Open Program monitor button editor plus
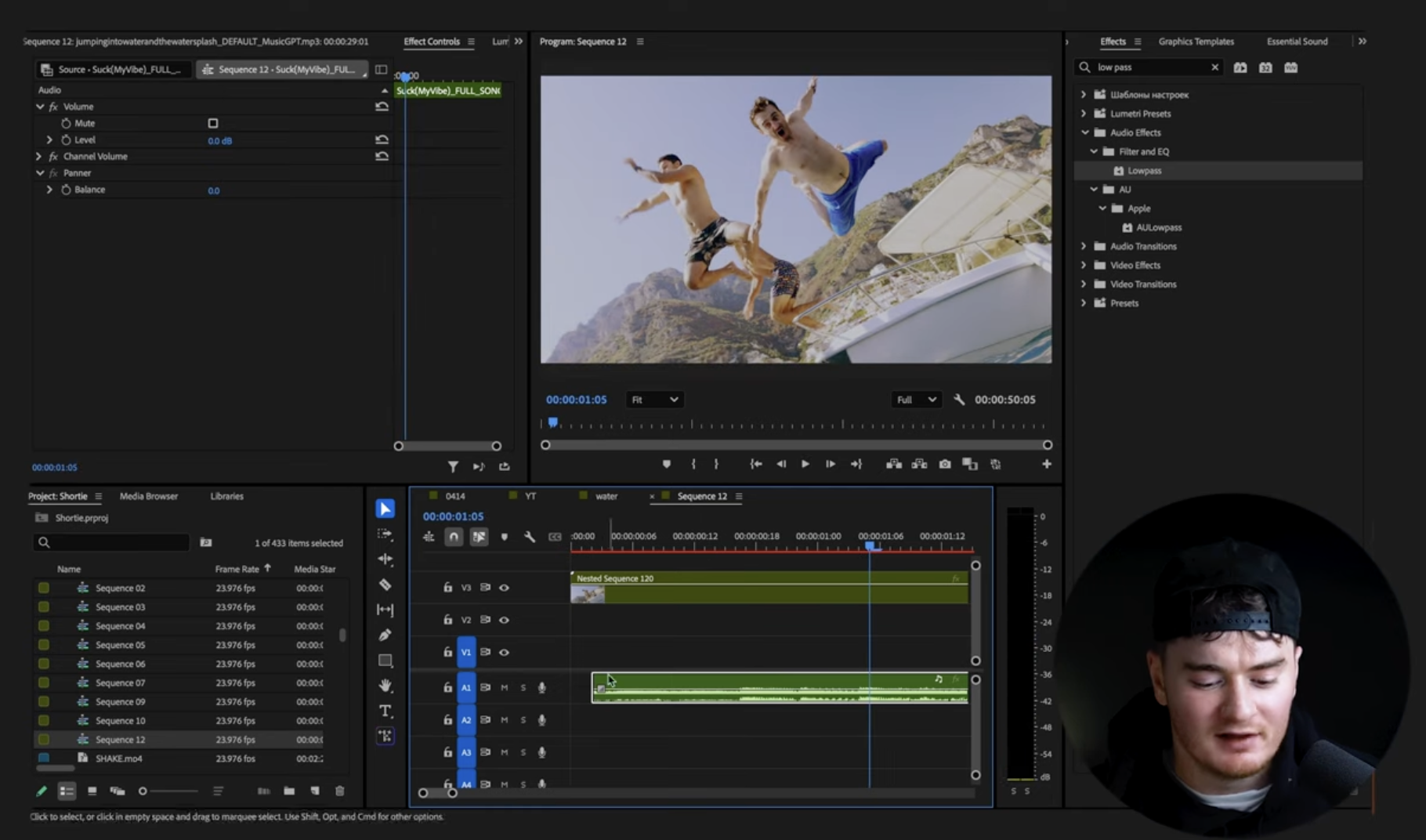The width and height of the screenshot is (1426, 840). pyautogui.click(x=1046, y=464)
